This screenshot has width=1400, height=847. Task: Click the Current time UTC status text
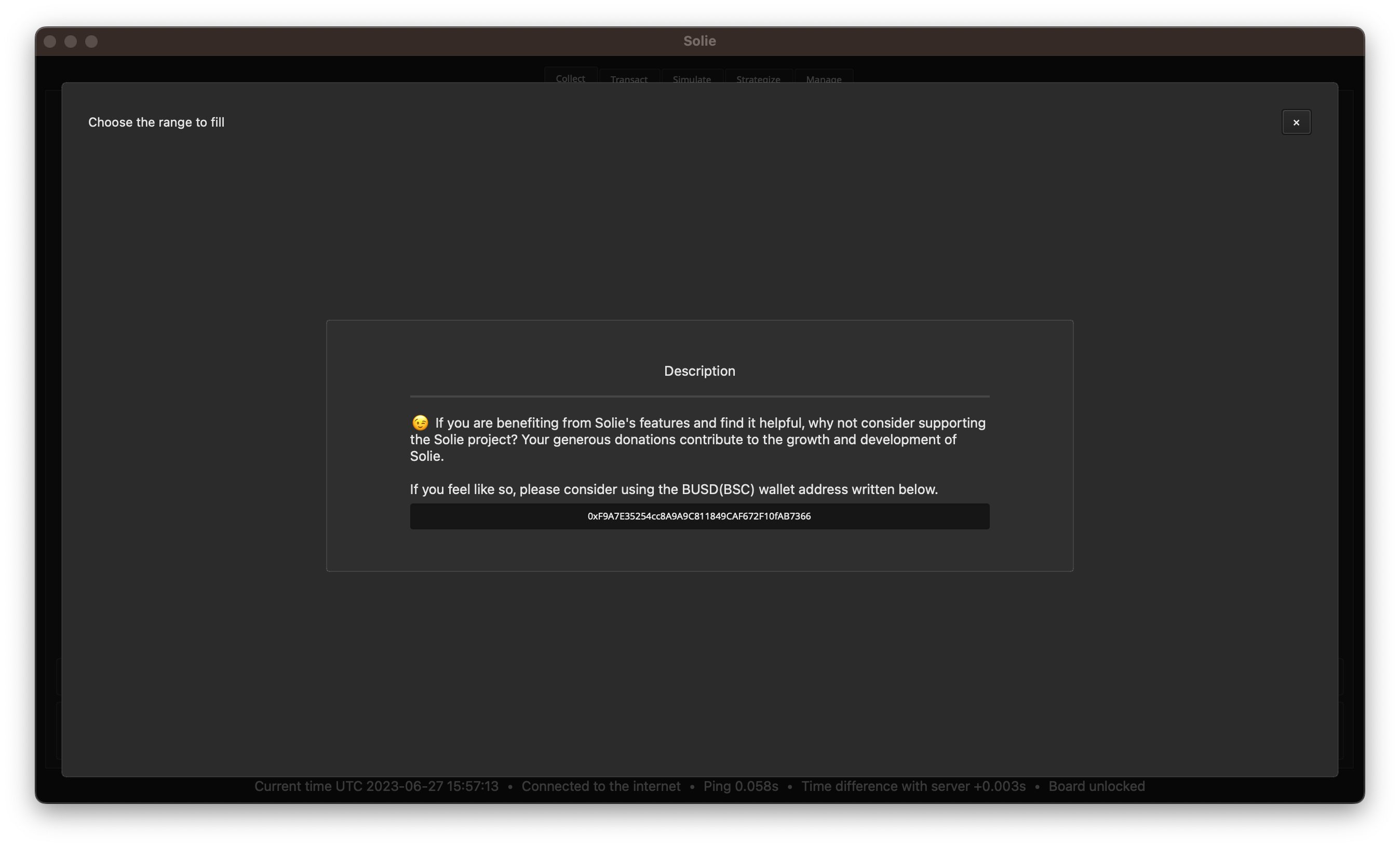point(376,786)
